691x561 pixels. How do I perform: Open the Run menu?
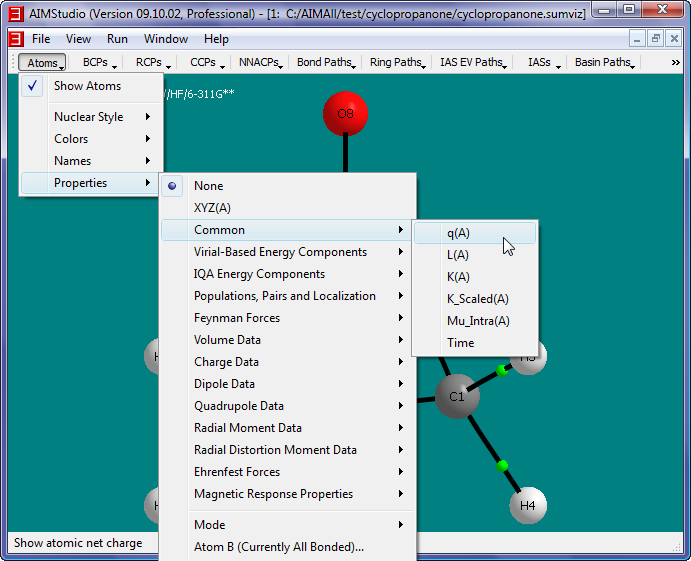click(117, 39)
